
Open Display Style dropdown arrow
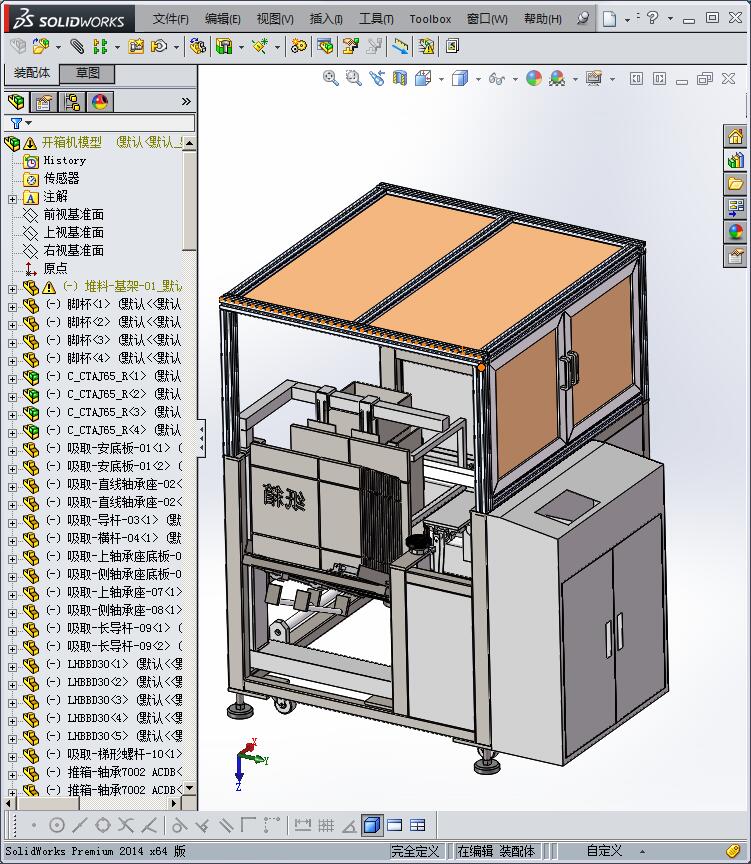(x=478, y=79)
